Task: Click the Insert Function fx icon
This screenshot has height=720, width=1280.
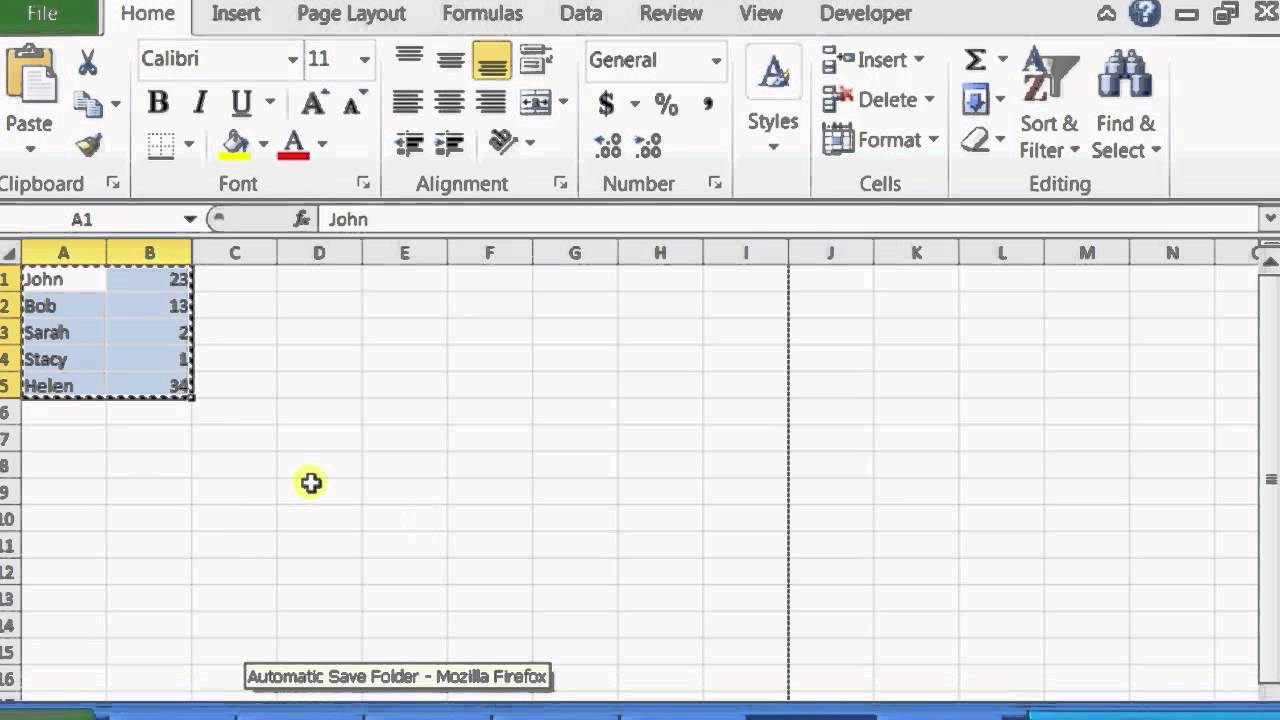Action: (301, 219)
